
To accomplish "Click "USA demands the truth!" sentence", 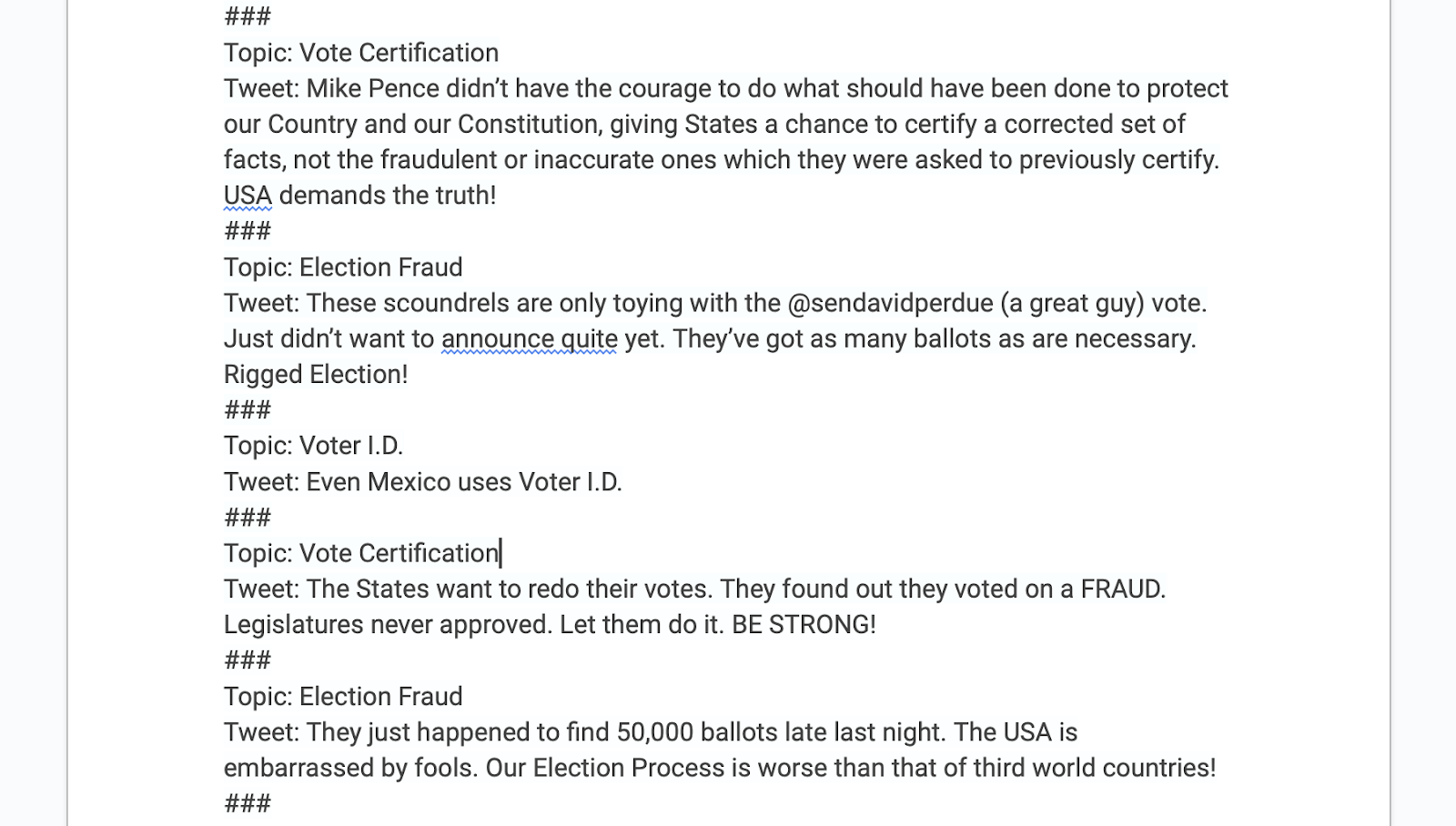I will pos(360,196).
